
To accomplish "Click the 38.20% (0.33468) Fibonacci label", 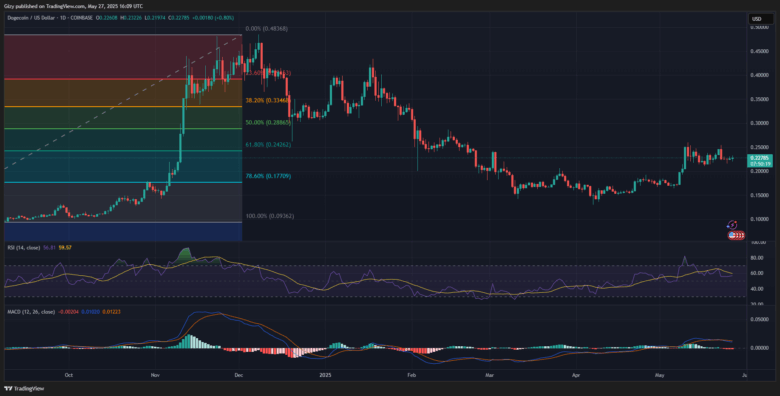I will [x=268, y=100].
